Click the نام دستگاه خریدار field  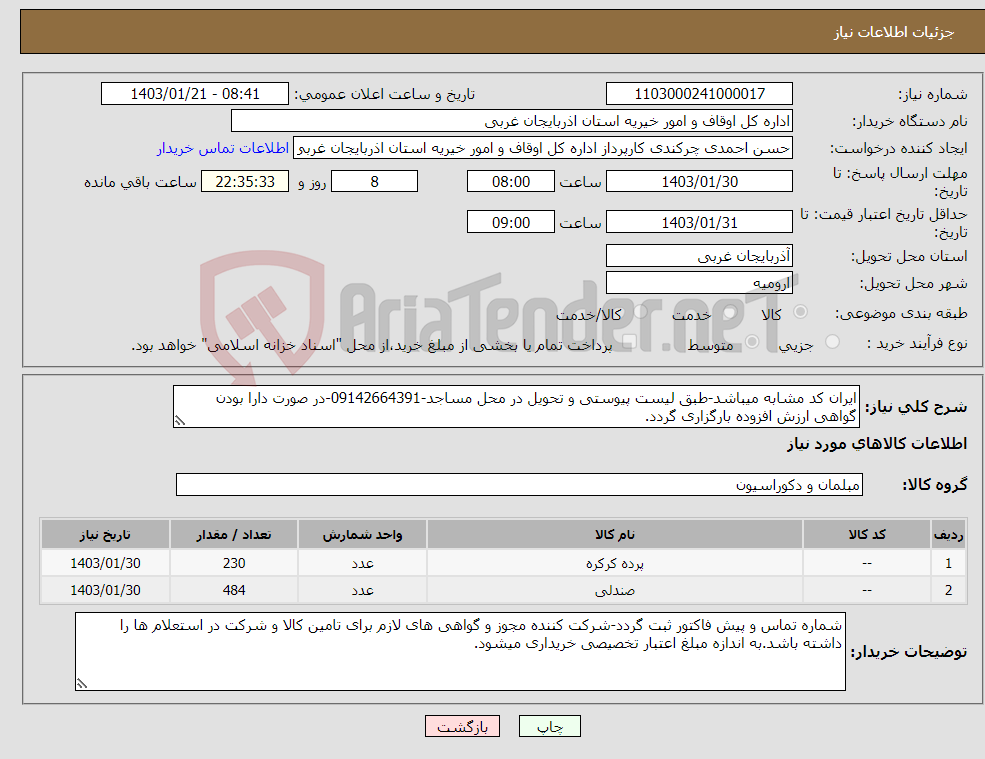[x=512, y=121]
